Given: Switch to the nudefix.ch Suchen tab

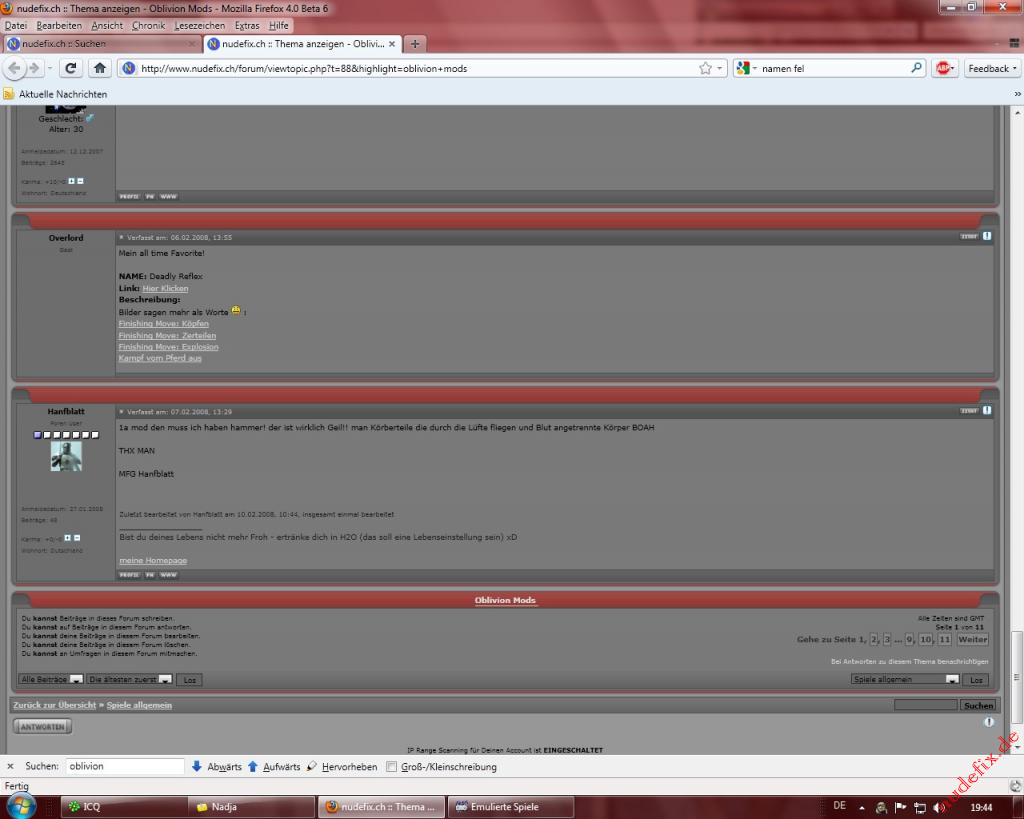Looking at the screenshot, I should pos(100,44).
